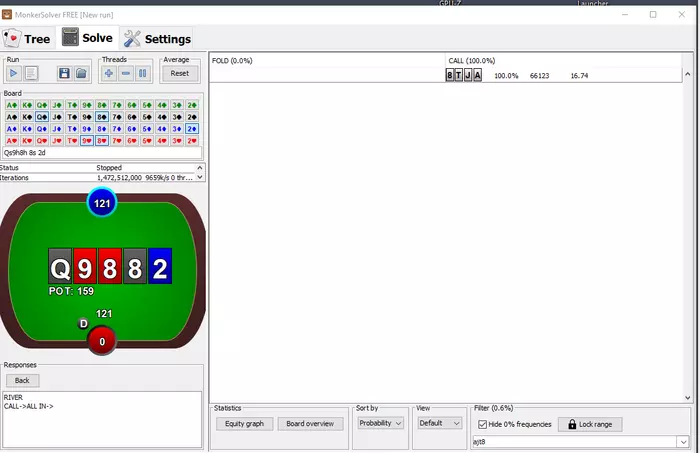
Task: Click the status list scroll-down arrow
Action: (200, 177)
